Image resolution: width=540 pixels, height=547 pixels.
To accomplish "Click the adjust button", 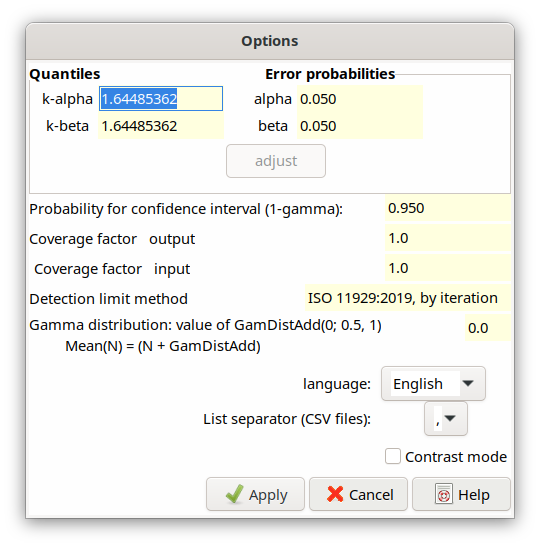I will point(276,161).
